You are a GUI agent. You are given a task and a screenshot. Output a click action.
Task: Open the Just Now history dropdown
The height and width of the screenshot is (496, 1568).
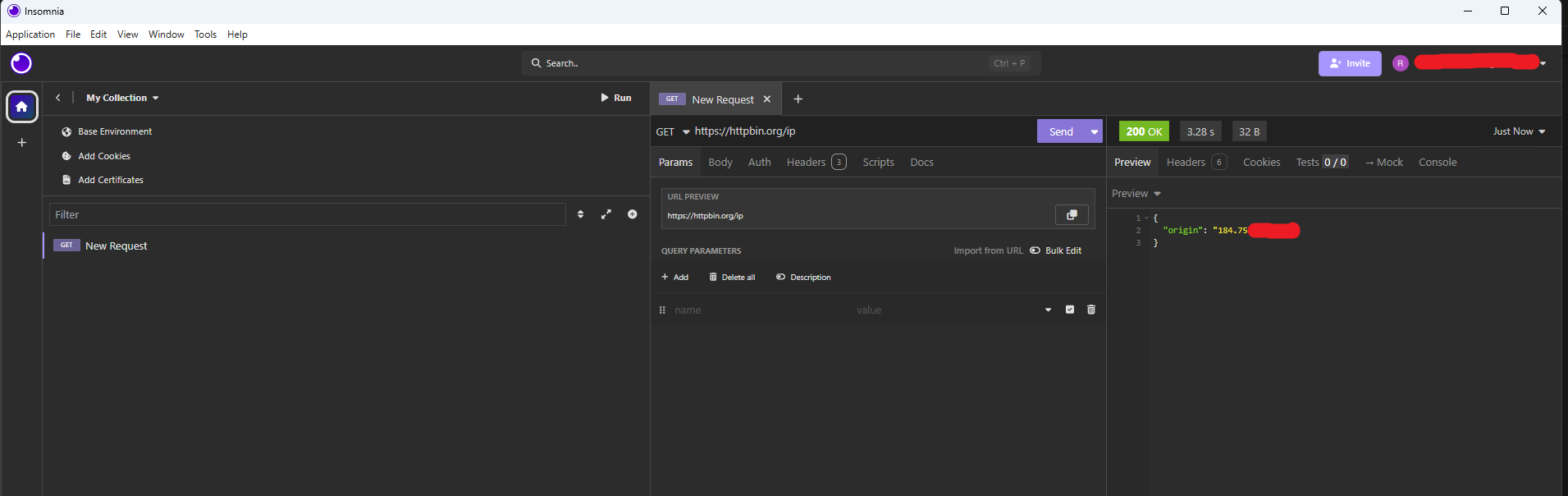1519,131
